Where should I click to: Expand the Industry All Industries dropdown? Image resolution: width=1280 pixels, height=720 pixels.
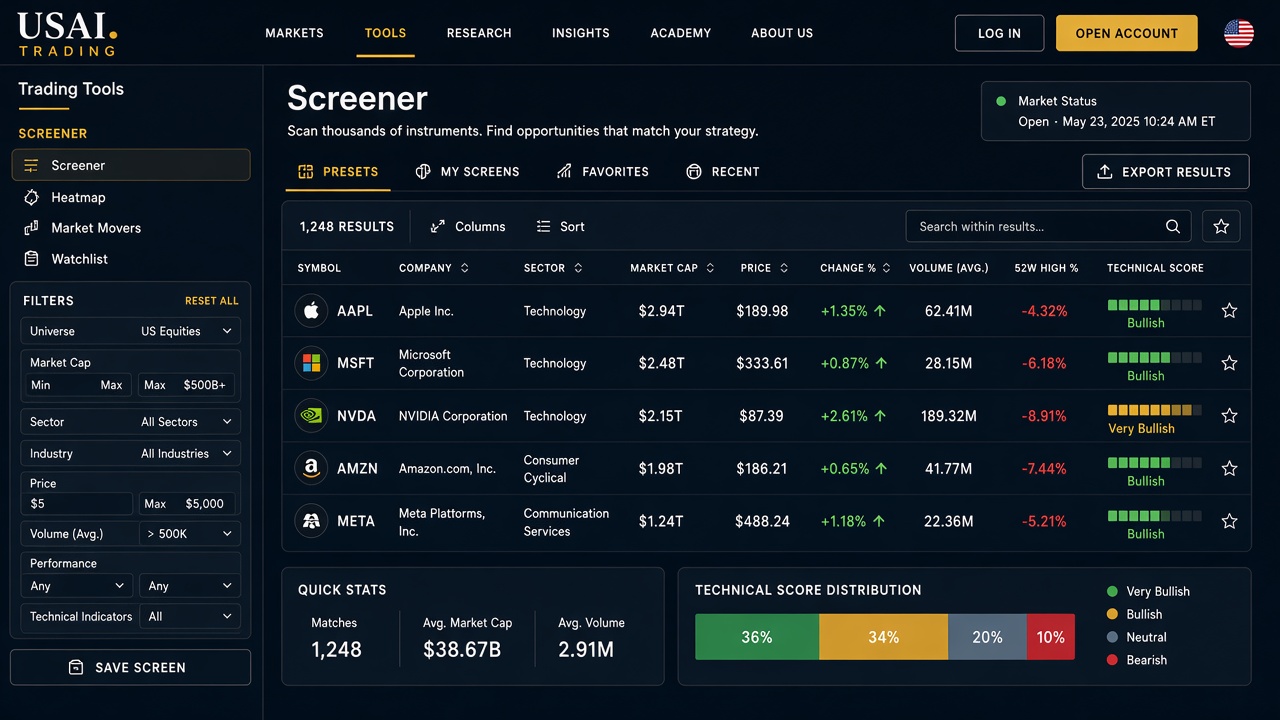point(130,453)
